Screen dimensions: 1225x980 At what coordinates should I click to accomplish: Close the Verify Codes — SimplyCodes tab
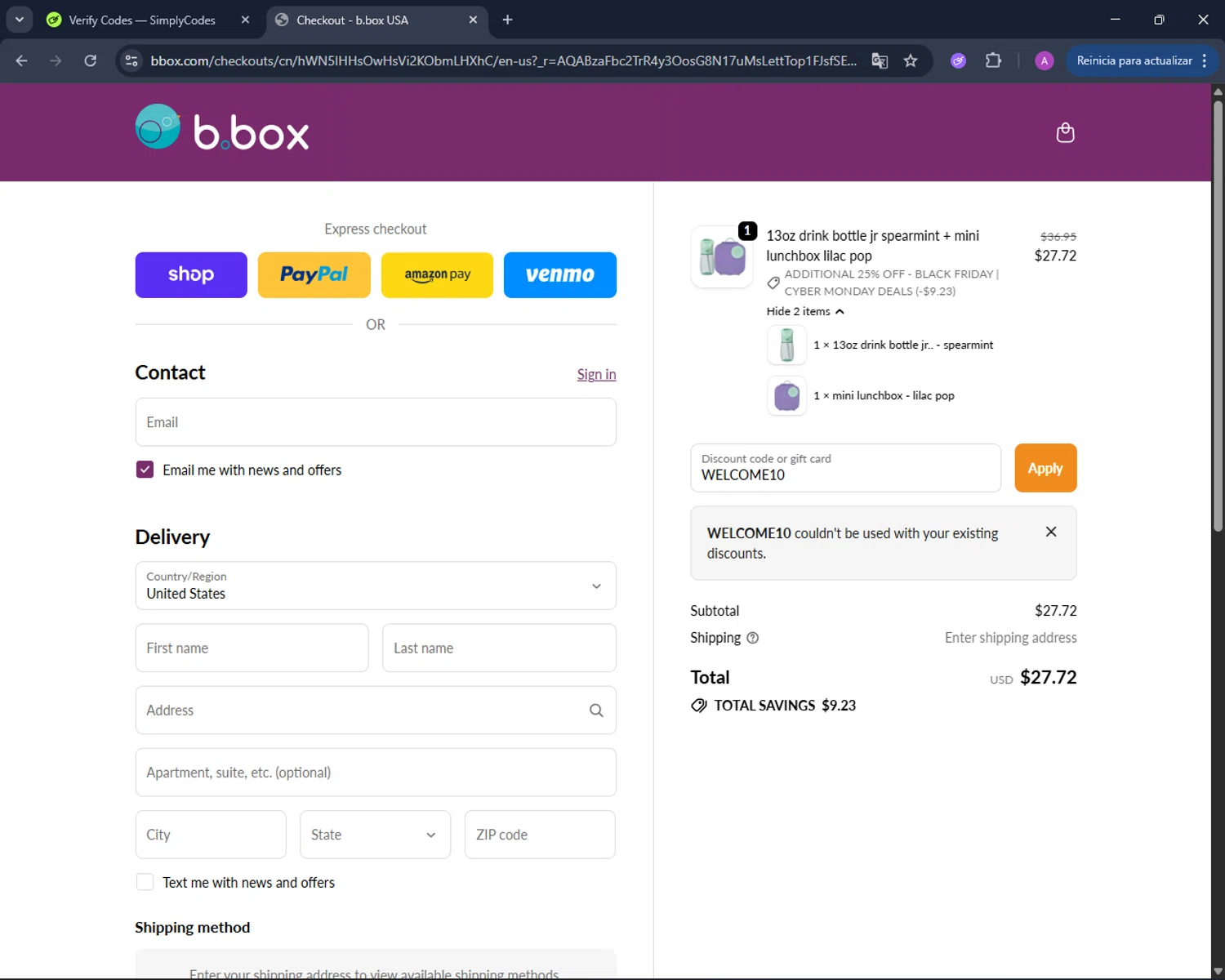pos(245,20)
